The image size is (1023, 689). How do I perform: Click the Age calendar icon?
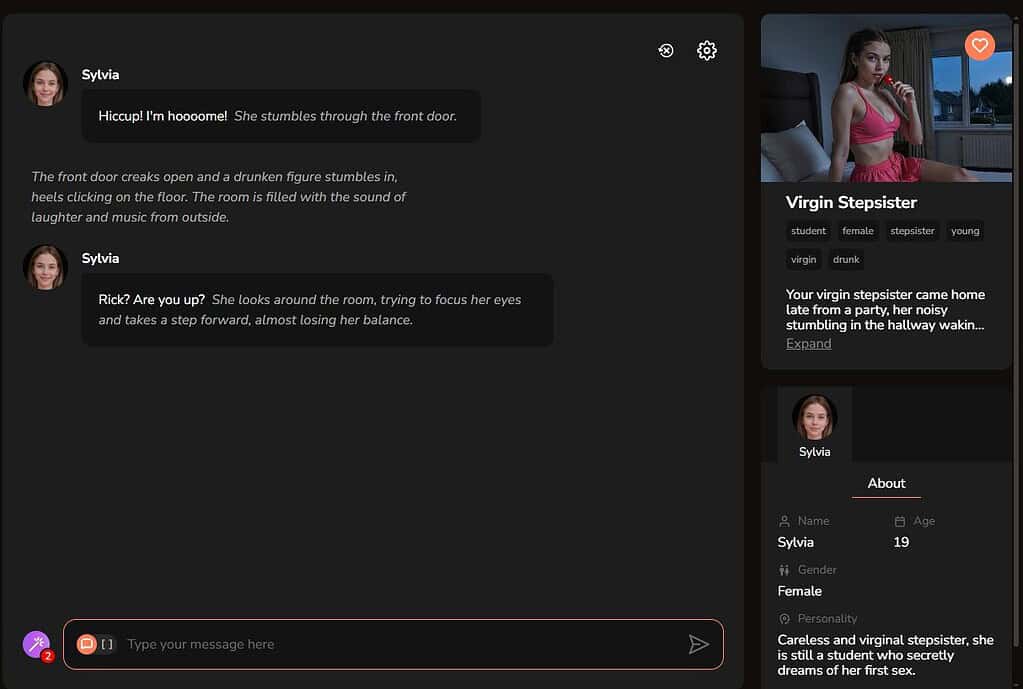point(900,521)
